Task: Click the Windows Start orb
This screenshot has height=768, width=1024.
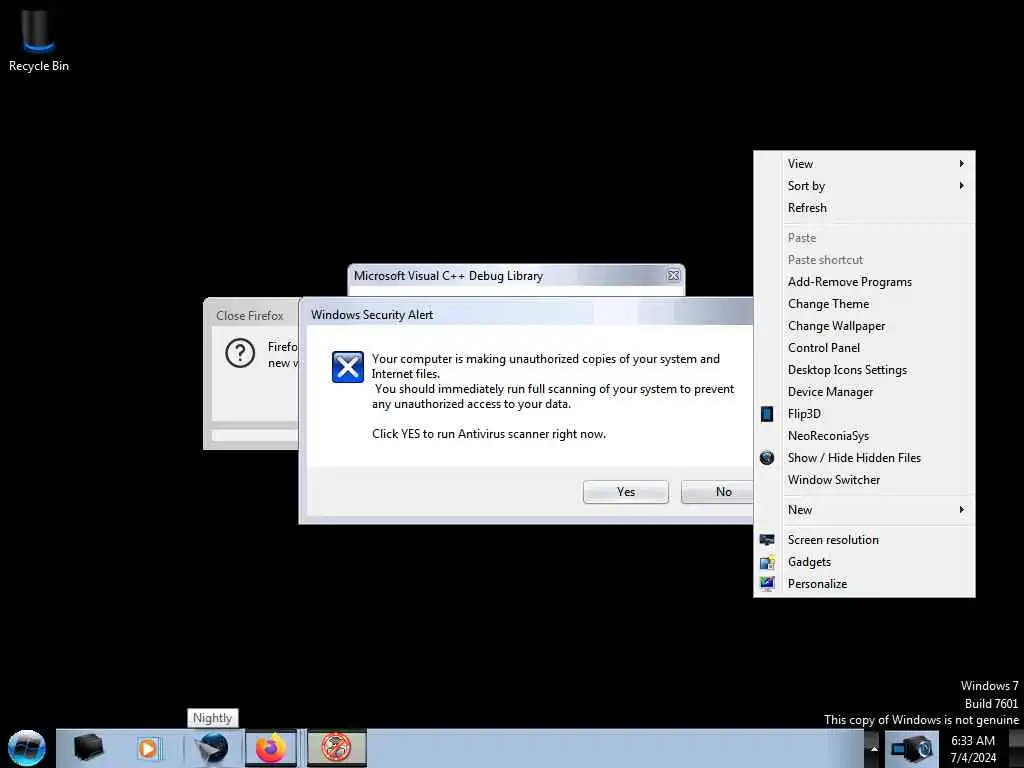Action: pos(26,748)
